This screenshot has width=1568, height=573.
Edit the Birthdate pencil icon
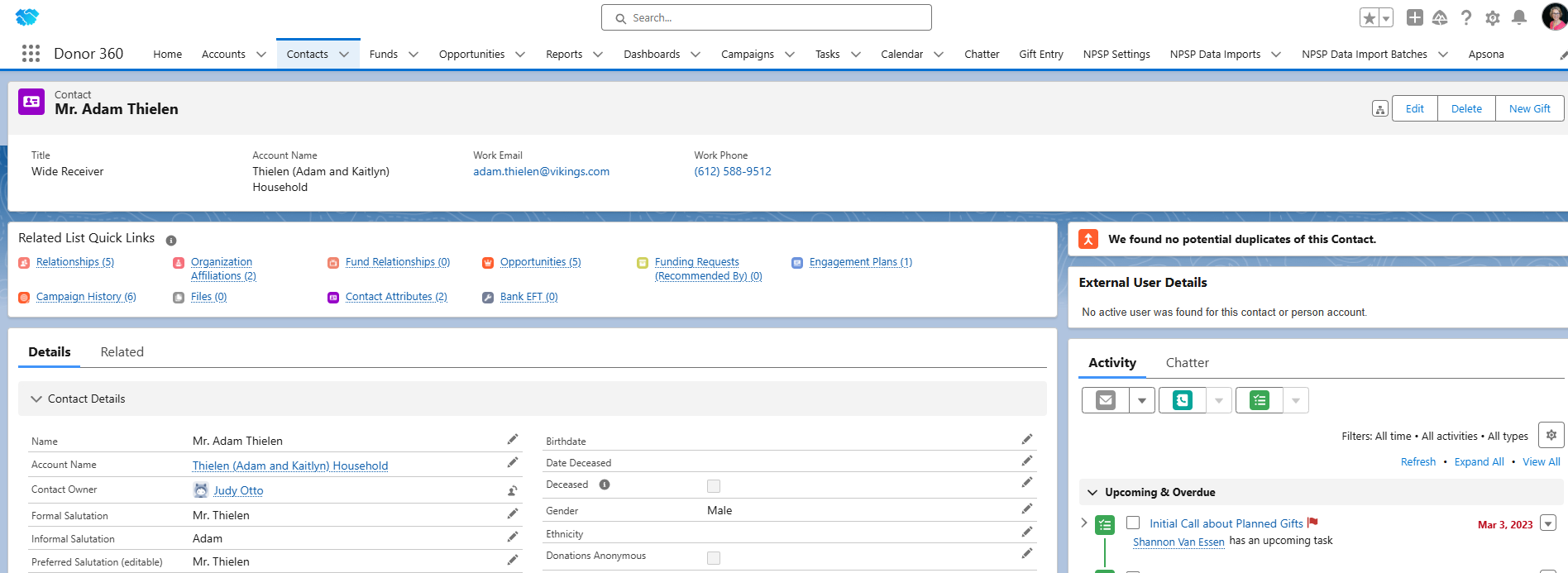pos(1027,439)
